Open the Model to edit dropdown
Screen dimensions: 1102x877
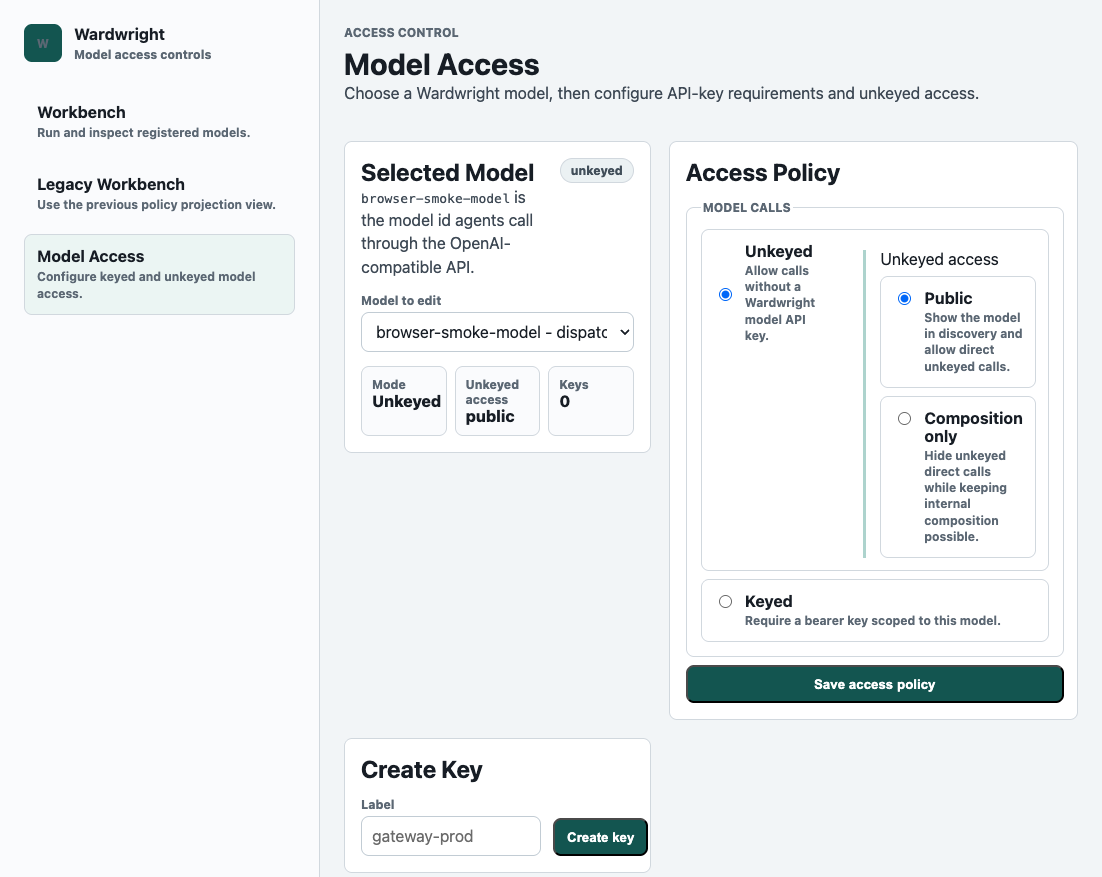pyautogui.click(x=497, y=332)
